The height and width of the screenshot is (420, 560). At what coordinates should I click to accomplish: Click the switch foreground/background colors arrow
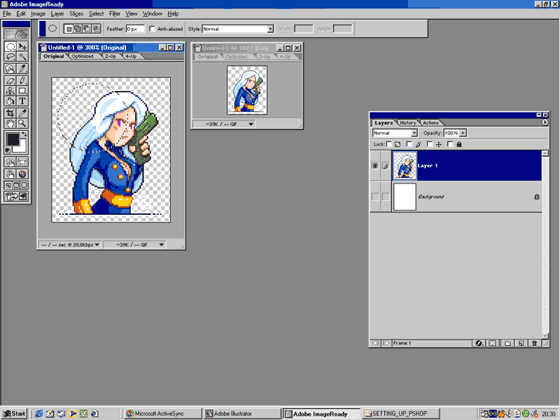24,134
